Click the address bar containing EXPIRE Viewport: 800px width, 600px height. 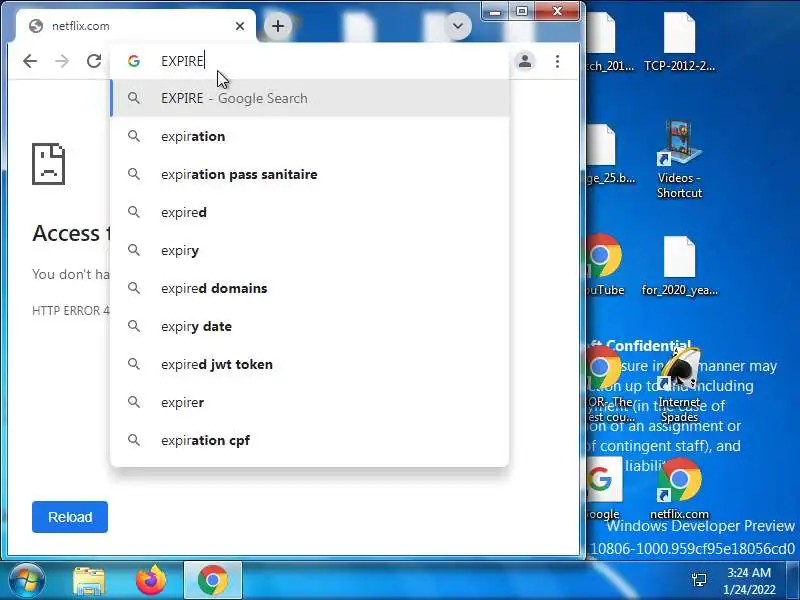[x=310, y=61]
